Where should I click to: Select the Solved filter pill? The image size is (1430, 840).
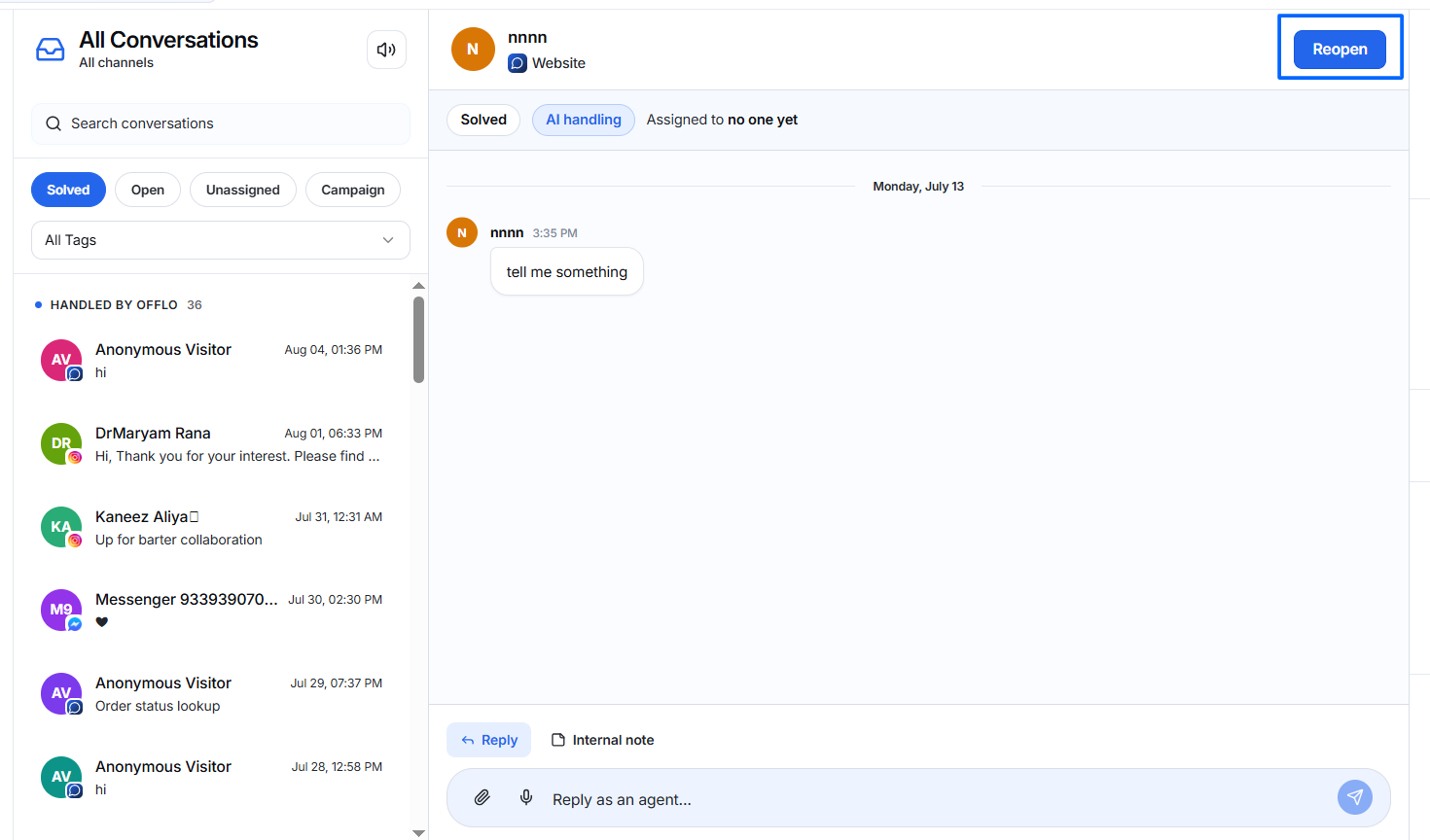point(68,190)
